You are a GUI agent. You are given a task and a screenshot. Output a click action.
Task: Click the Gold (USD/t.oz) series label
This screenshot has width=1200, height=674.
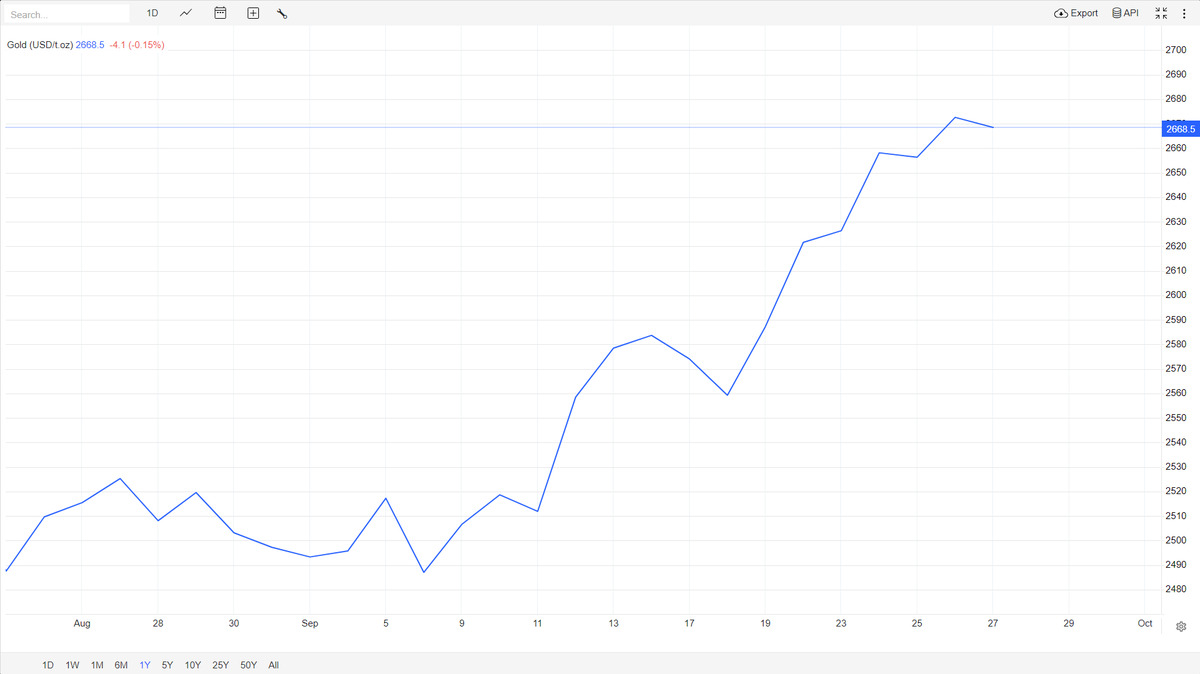[x=40, y=45]
